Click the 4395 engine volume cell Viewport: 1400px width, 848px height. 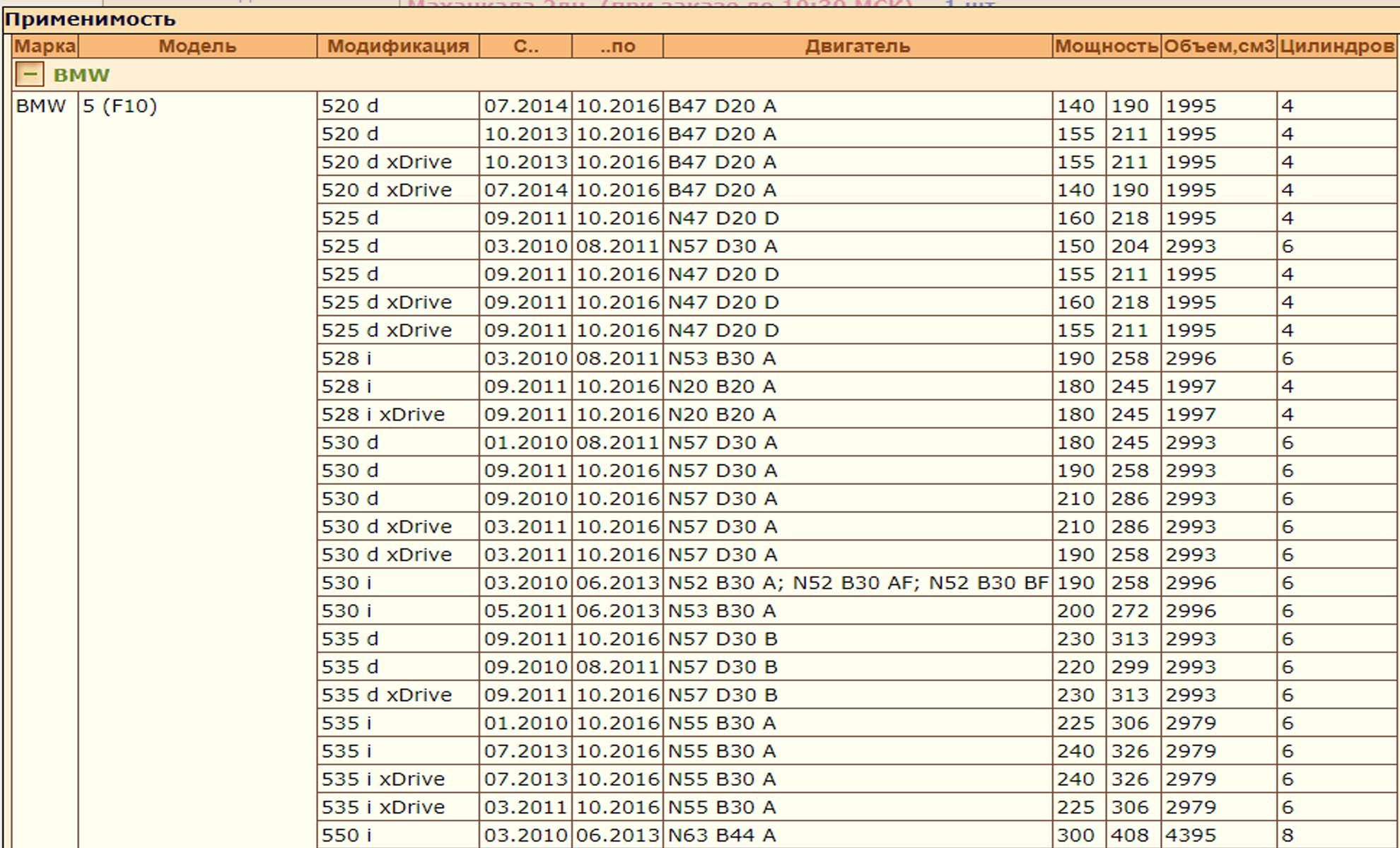(1191, 835)
